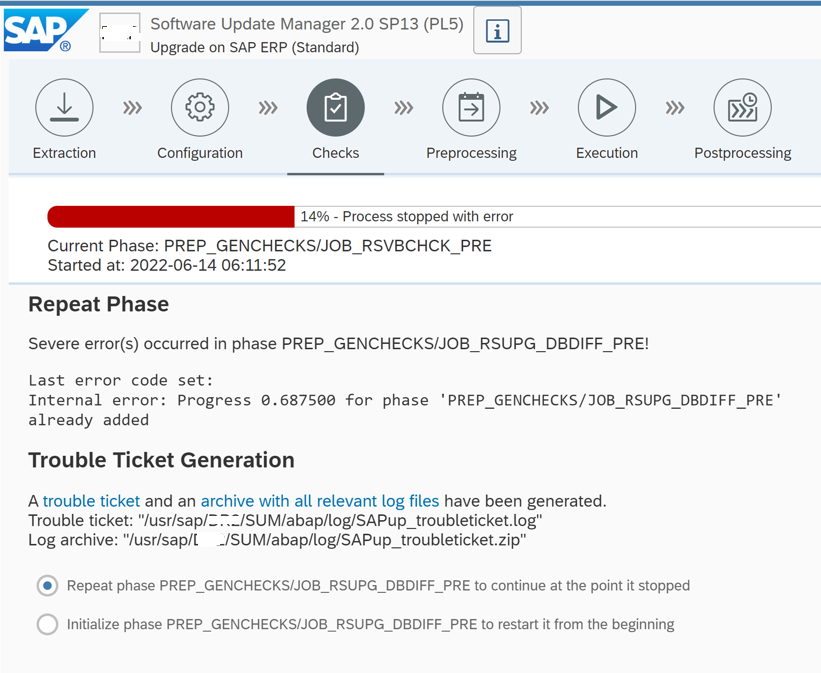
Task: Click the chevron arrows between Configuration and Checks
Action: click(x=268, y=108)
